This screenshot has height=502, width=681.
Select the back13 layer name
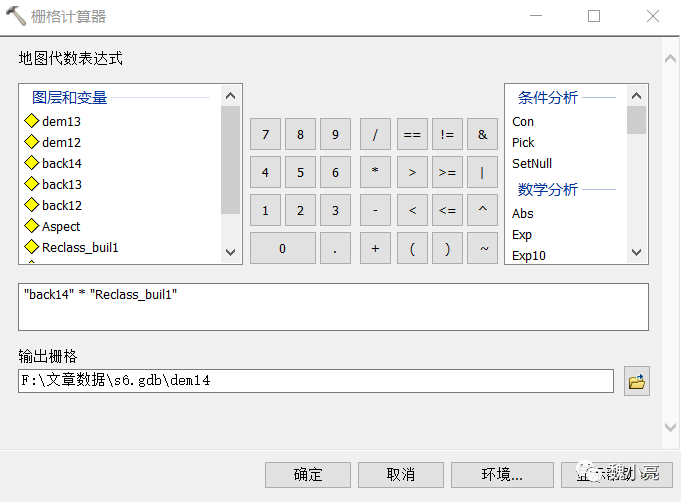pyautogui.click(x=62, y=184)
